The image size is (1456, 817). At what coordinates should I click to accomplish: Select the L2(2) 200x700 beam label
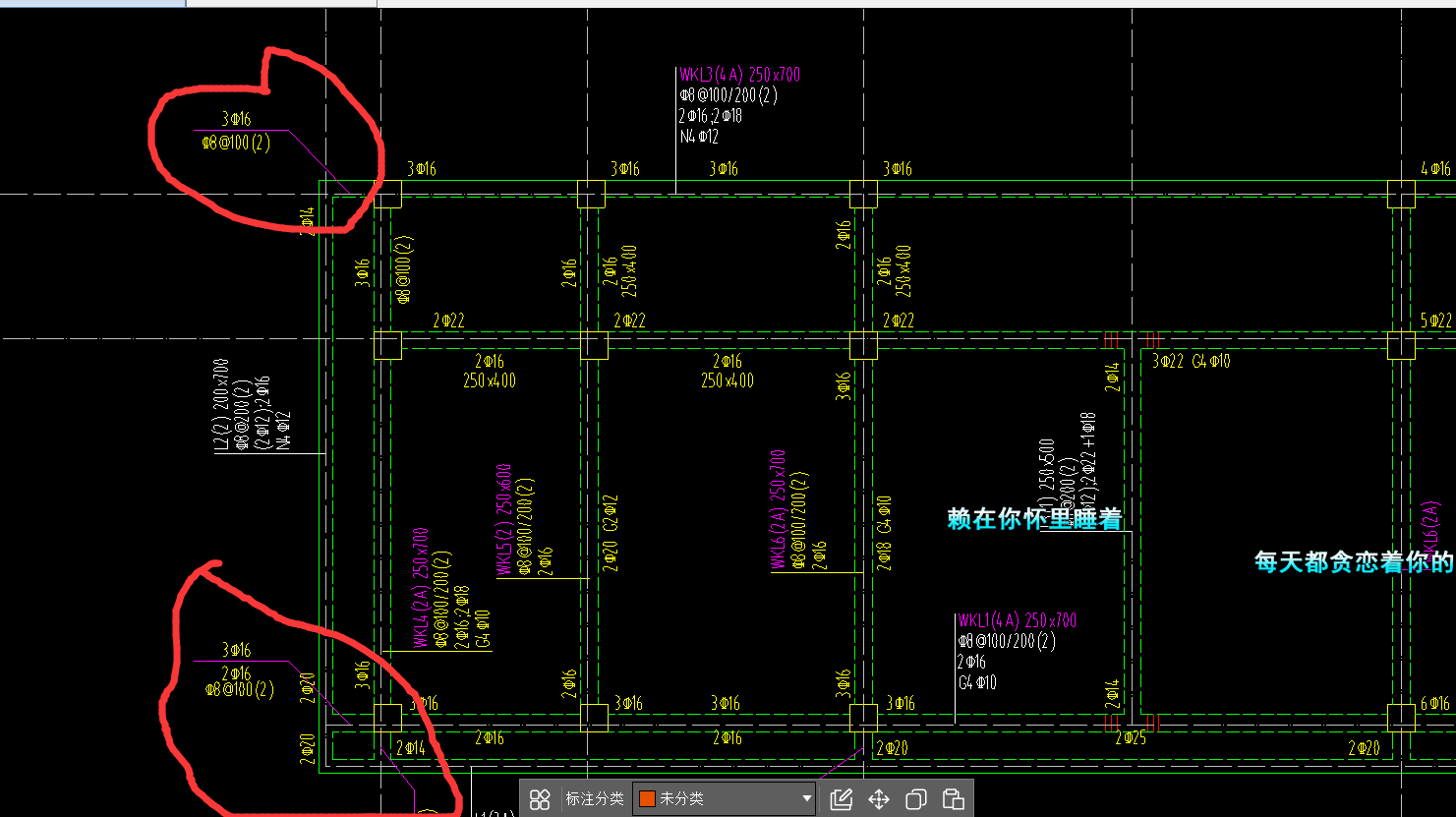click(x=221, y=406)
